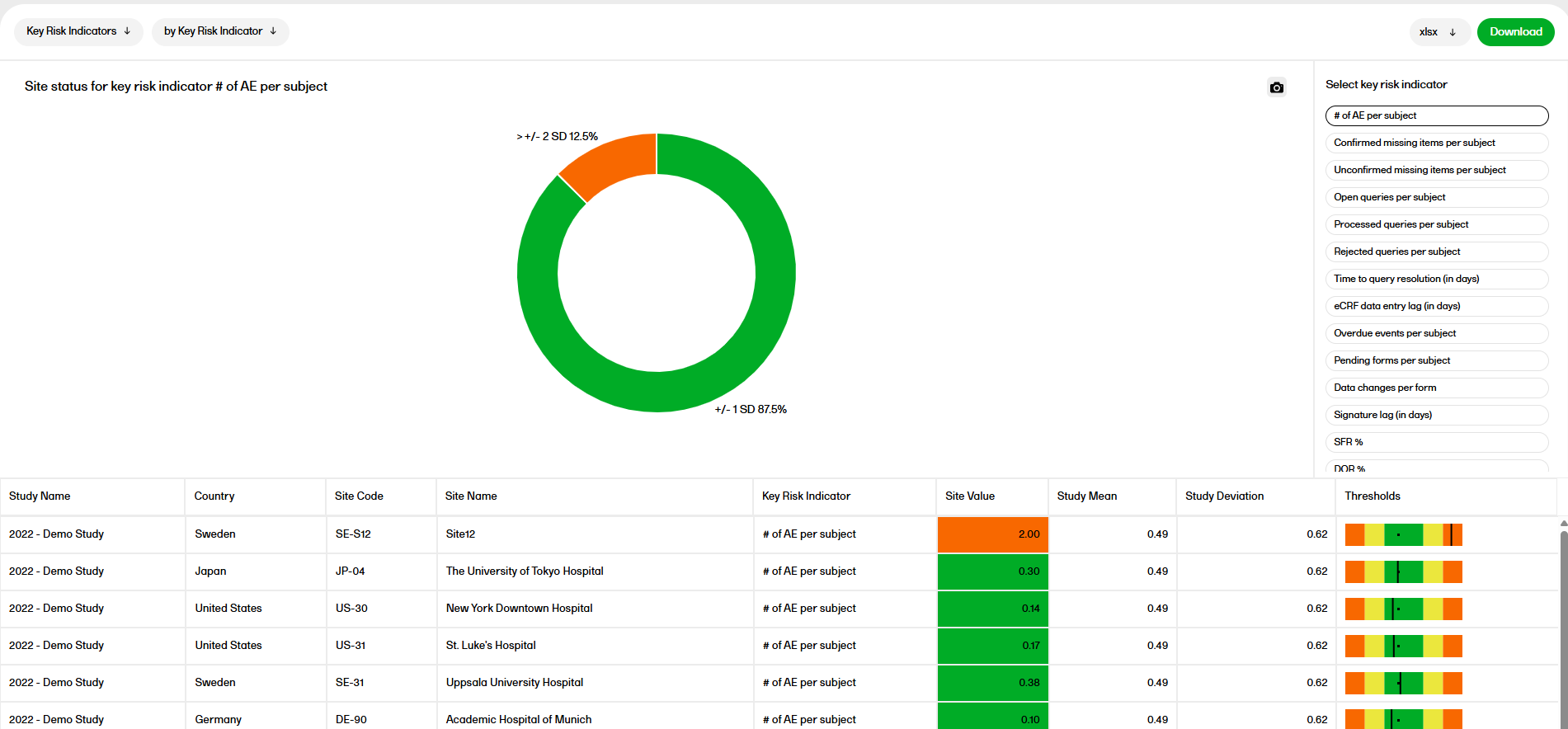Select the '# of AE per subject' indicator
Screen dimensions: 1568x729
pos(1436,115)
